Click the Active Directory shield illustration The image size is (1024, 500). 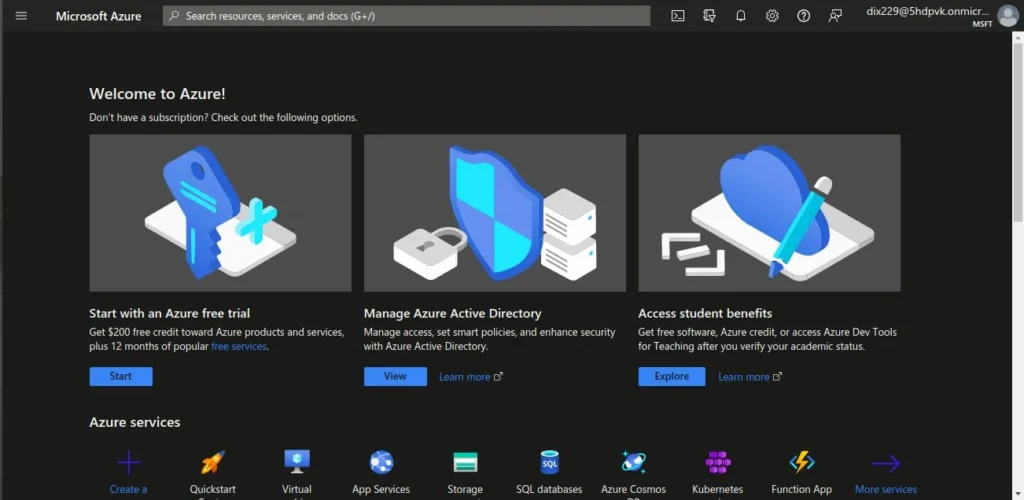click(x=494, y=213)
